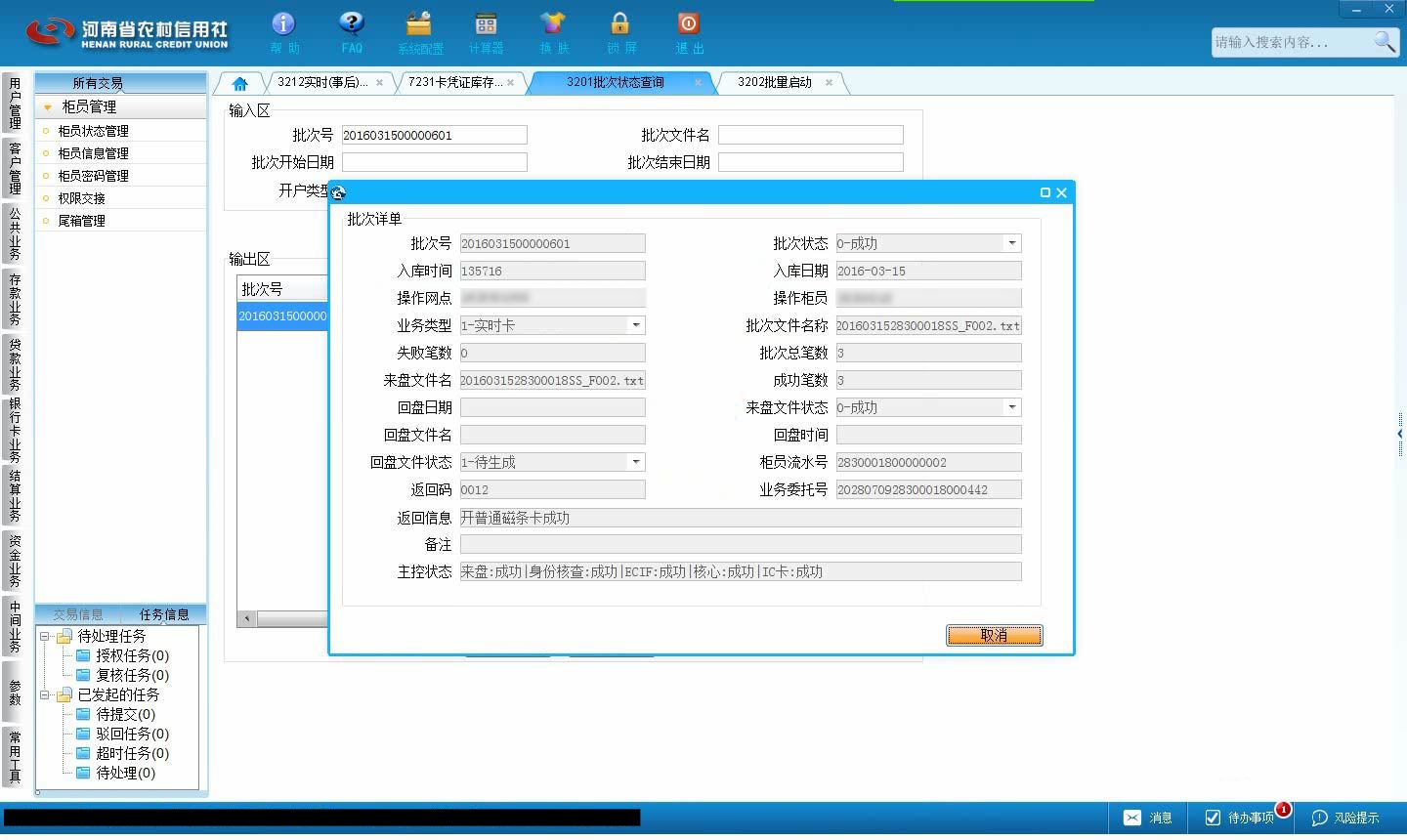Open the 客户管理 side tab
This screenshot has width=1407, height=840.
click(15, 168)
